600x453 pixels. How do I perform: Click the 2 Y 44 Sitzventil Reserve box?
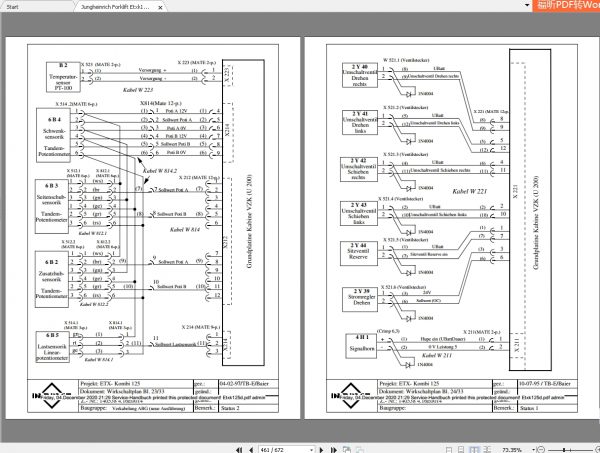359,253
